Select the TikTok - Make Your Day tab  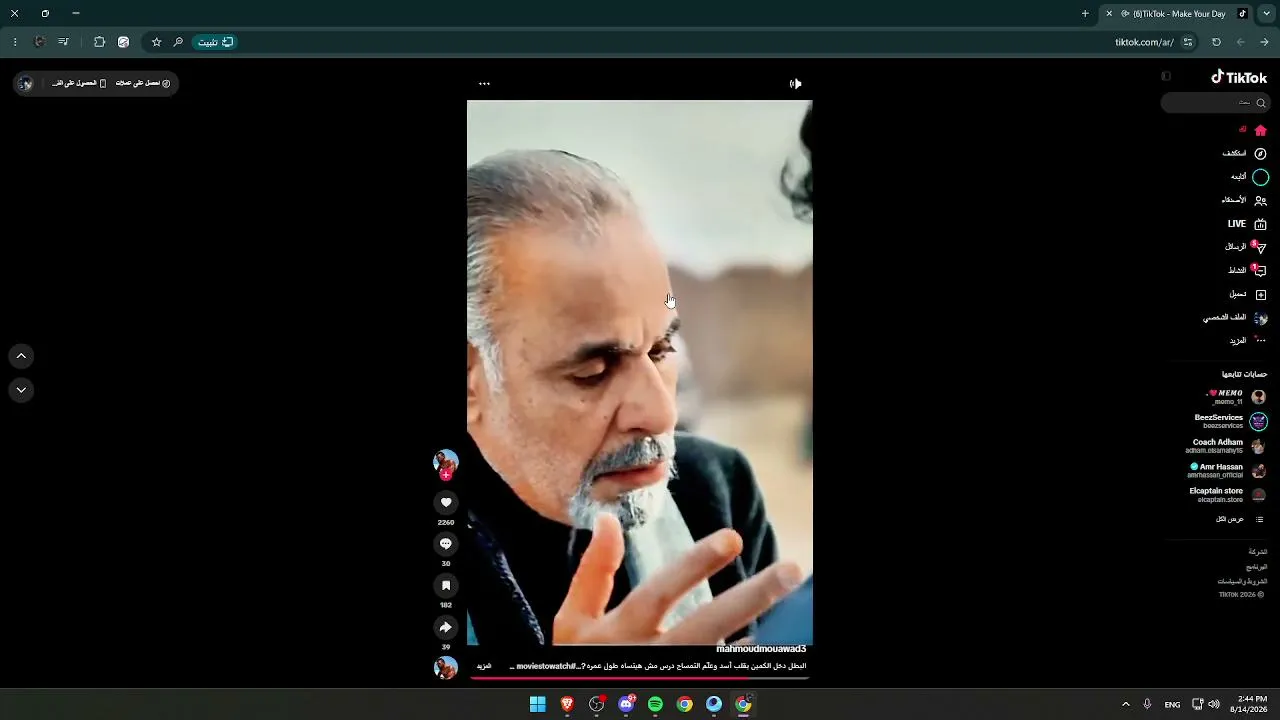click(x=1175, y=14)
